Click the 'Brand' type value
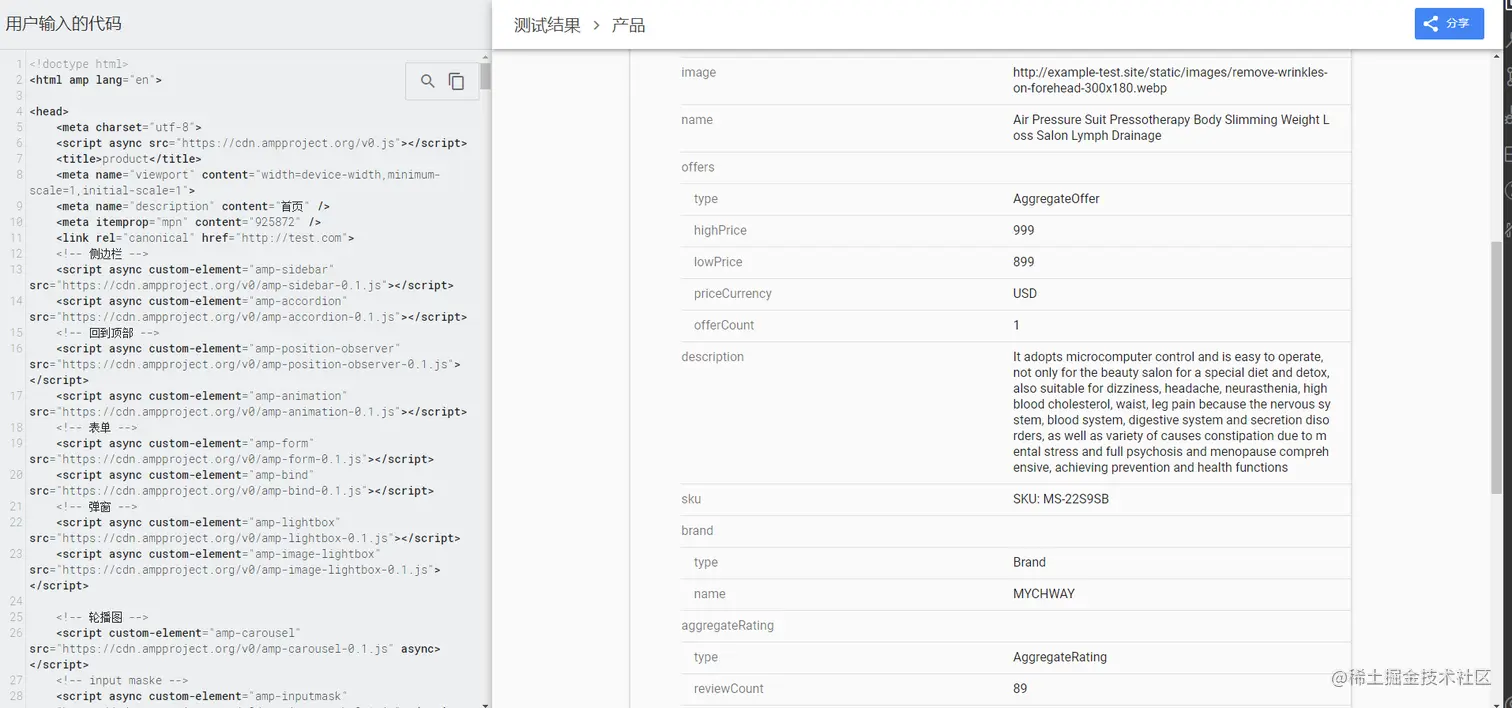 [1029, 562]
